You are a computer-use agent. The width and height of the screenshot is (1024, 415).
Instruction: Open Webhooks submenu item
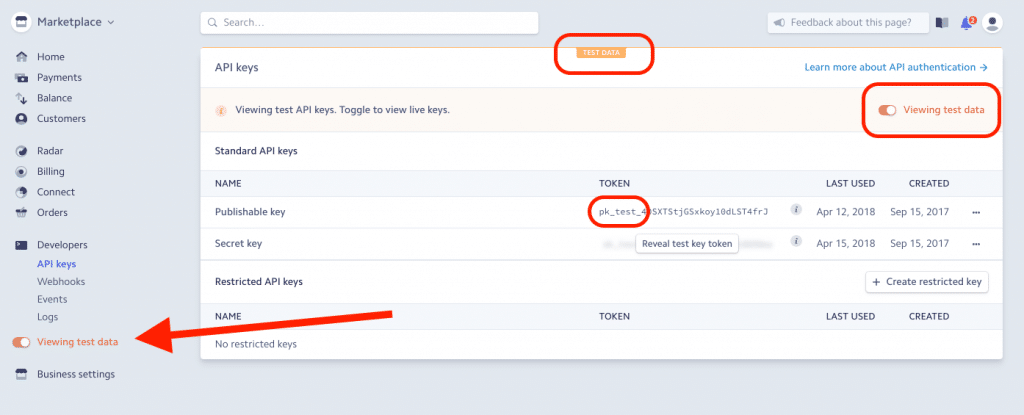point(61,282)
